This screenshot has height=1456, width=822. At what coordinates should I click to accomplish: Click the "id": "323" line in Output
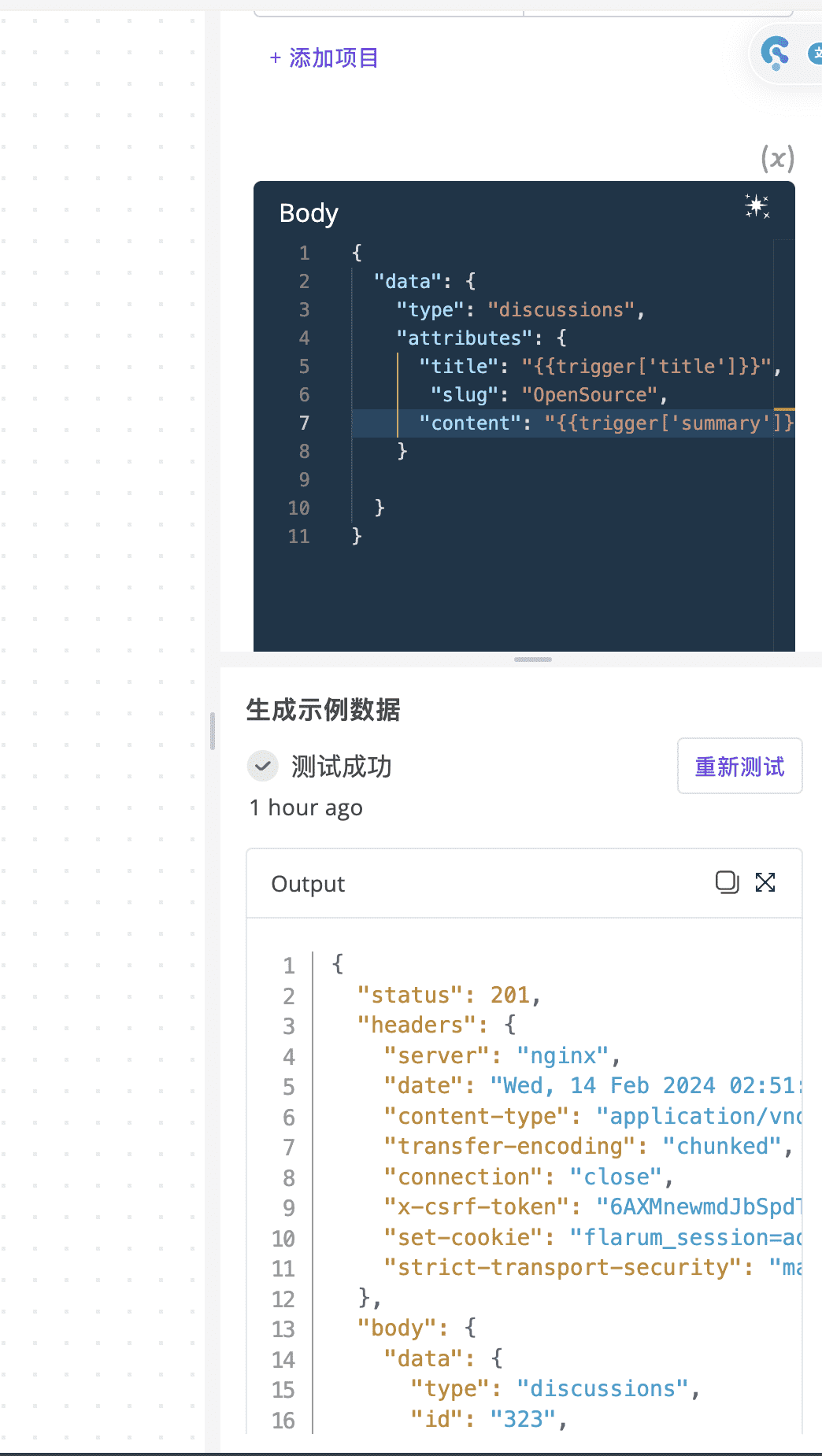(488, 1420)
